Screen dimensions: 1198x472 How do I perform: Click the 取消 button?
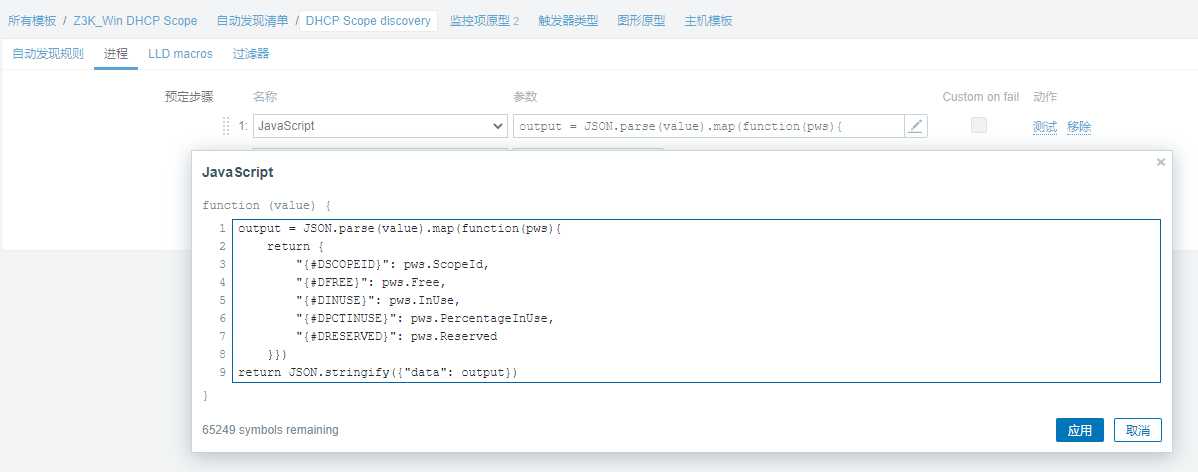pos(1138,430)
